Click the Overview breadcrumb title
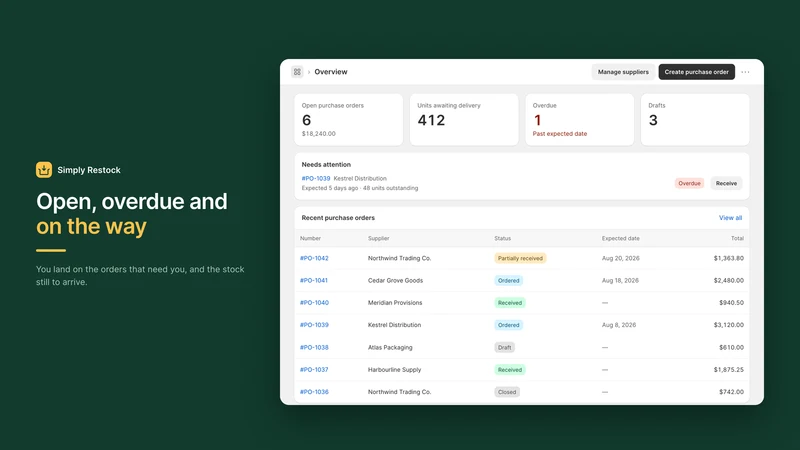 click(x=331, y=72)
